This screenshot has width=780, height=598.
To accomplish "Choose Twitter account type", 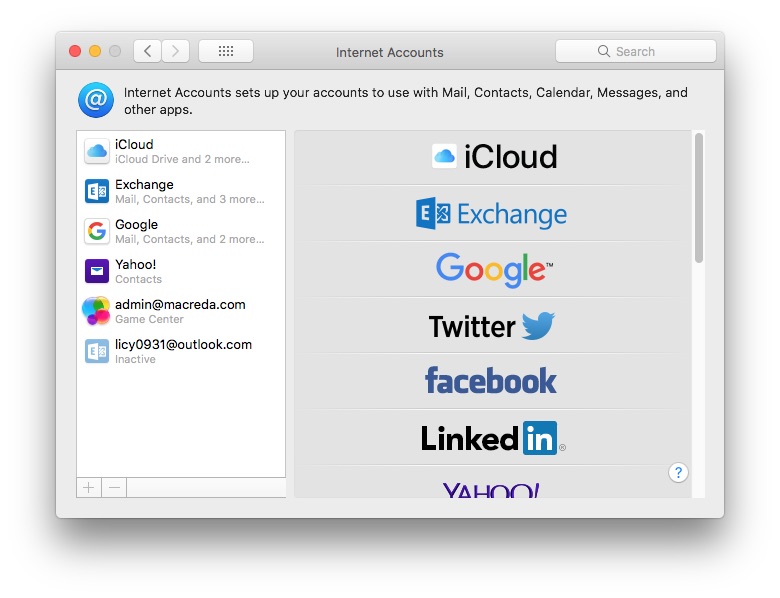I will [494, 326].
